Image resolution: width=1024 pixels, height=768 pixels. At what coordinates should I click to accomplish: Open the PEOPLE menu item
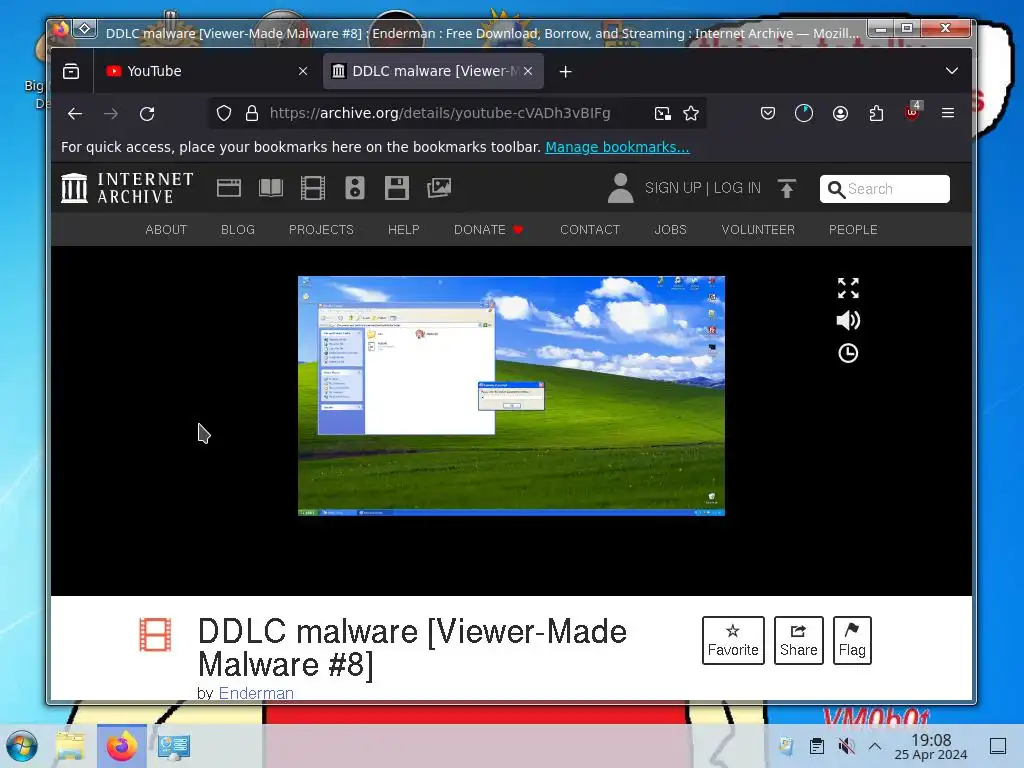coord(853,230)
